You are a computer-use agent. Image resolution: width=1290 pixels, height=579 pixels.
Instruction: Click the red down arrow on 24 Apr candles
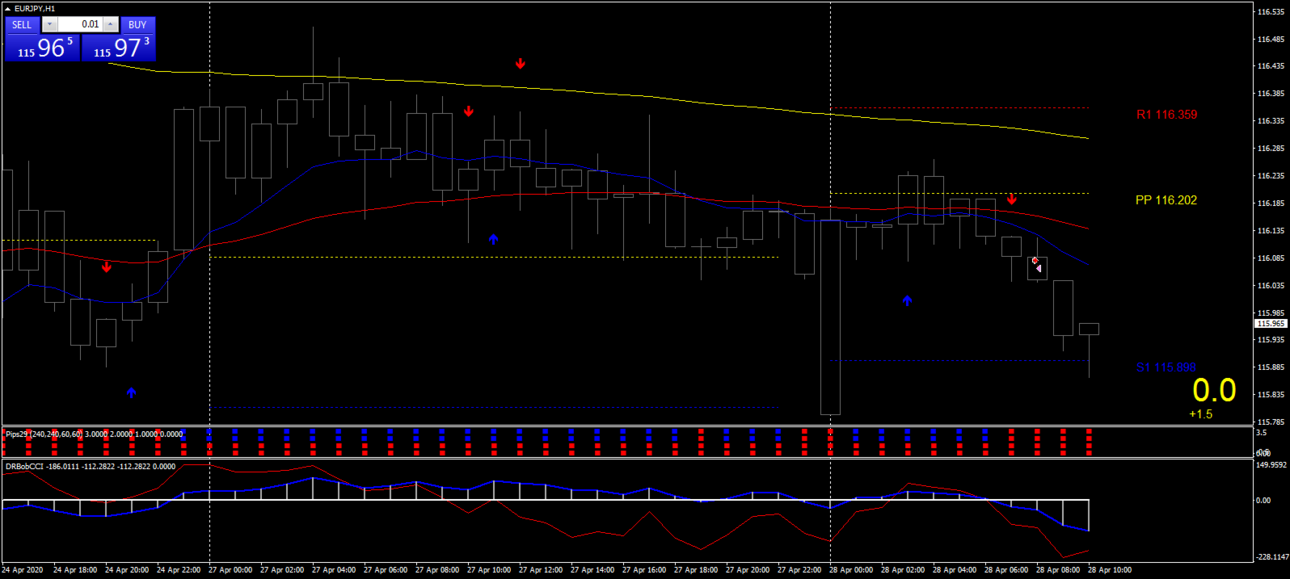(x=106, y=267)
